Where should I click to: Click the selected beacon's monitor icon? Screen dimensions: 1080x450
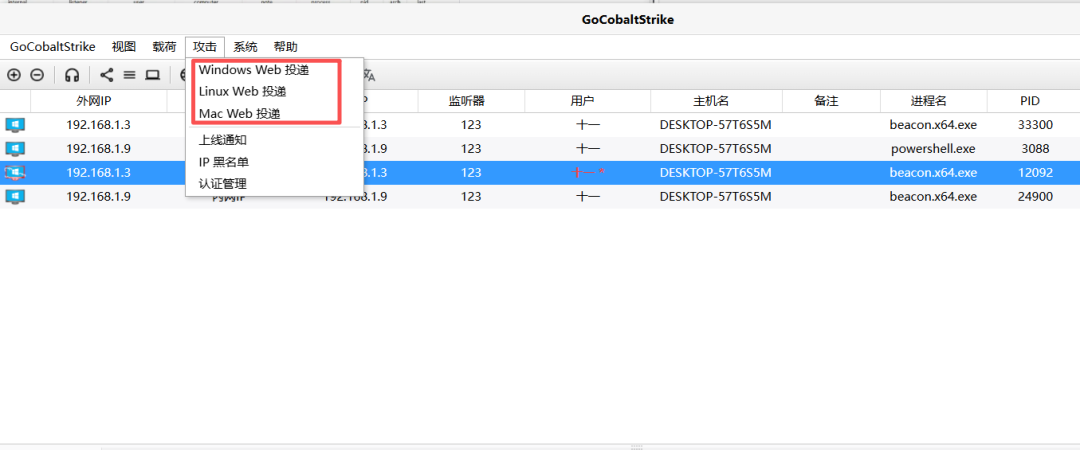coord(15,172)
